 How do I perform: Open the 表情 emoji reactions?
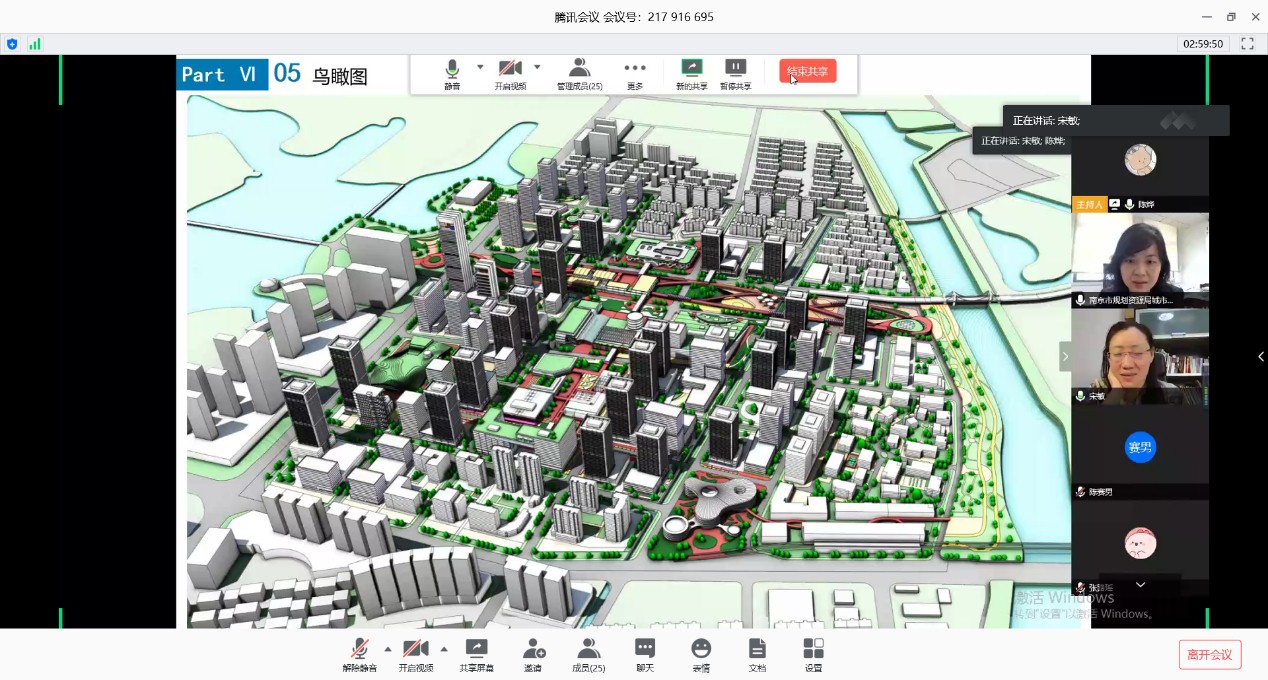701,654
